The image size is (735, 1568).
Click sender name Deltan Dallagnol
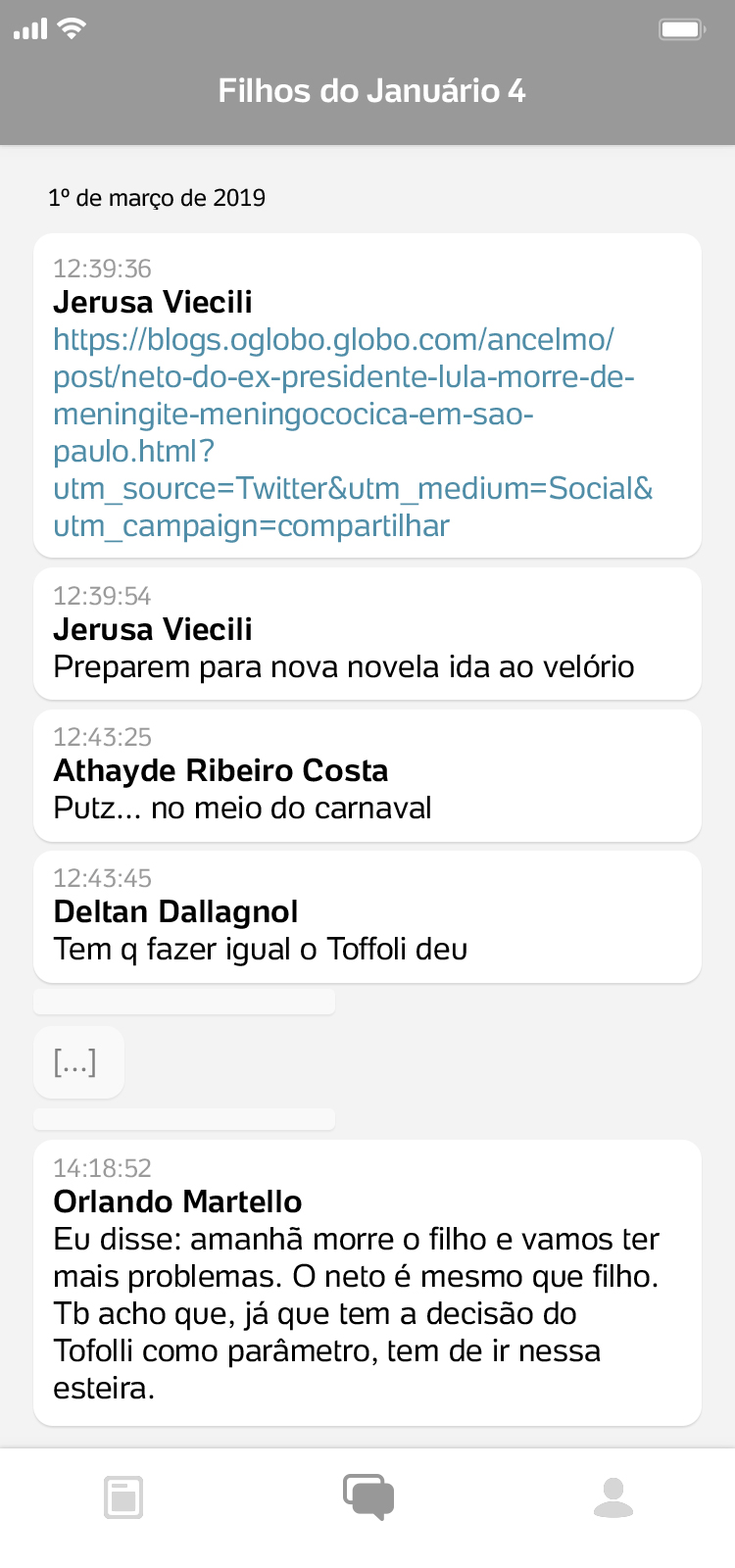pyautogui.click(x=175, y=912)
